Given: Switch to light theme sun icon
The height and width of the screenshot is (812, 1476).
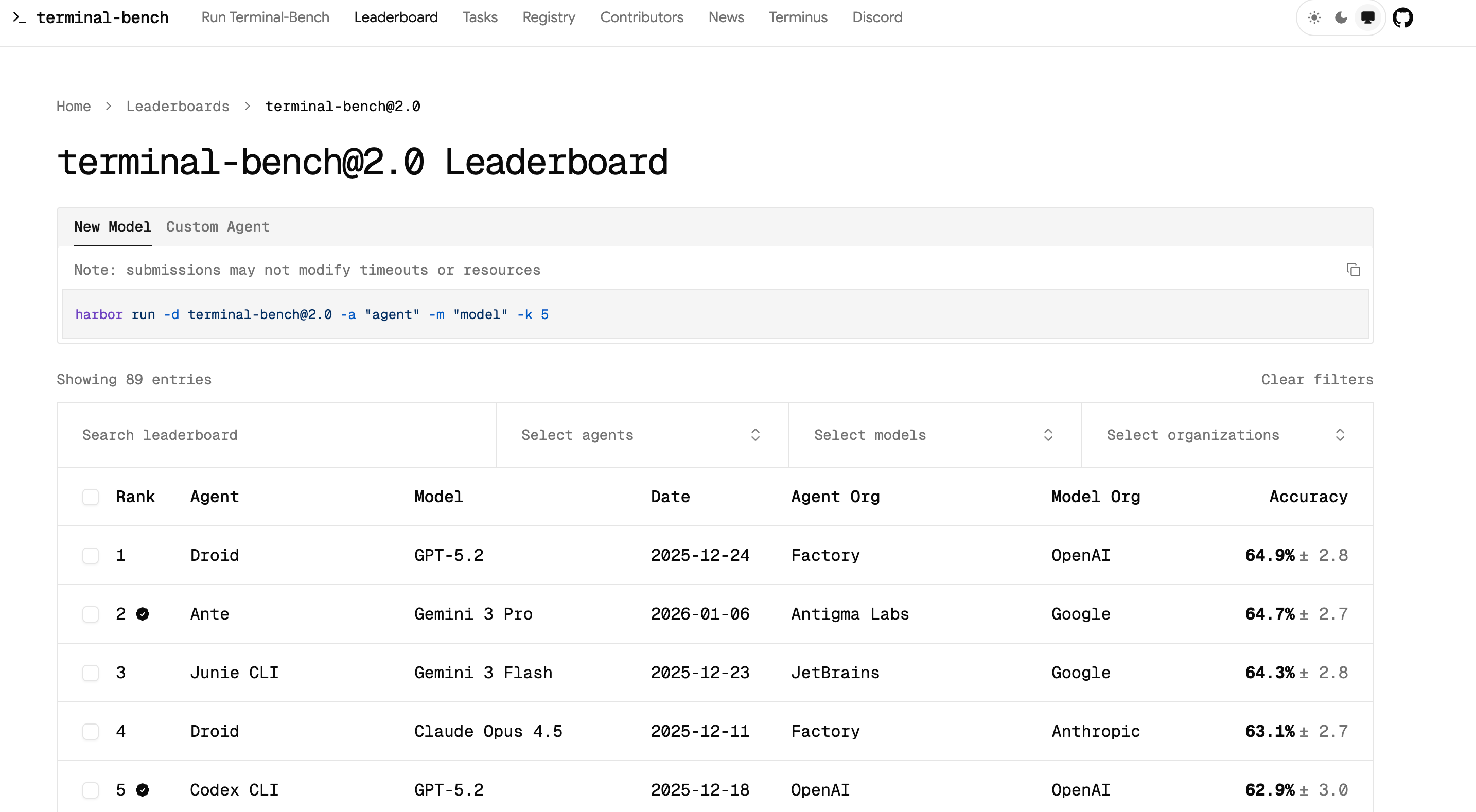Looking at the screenshot, I should coord(1314,18).
